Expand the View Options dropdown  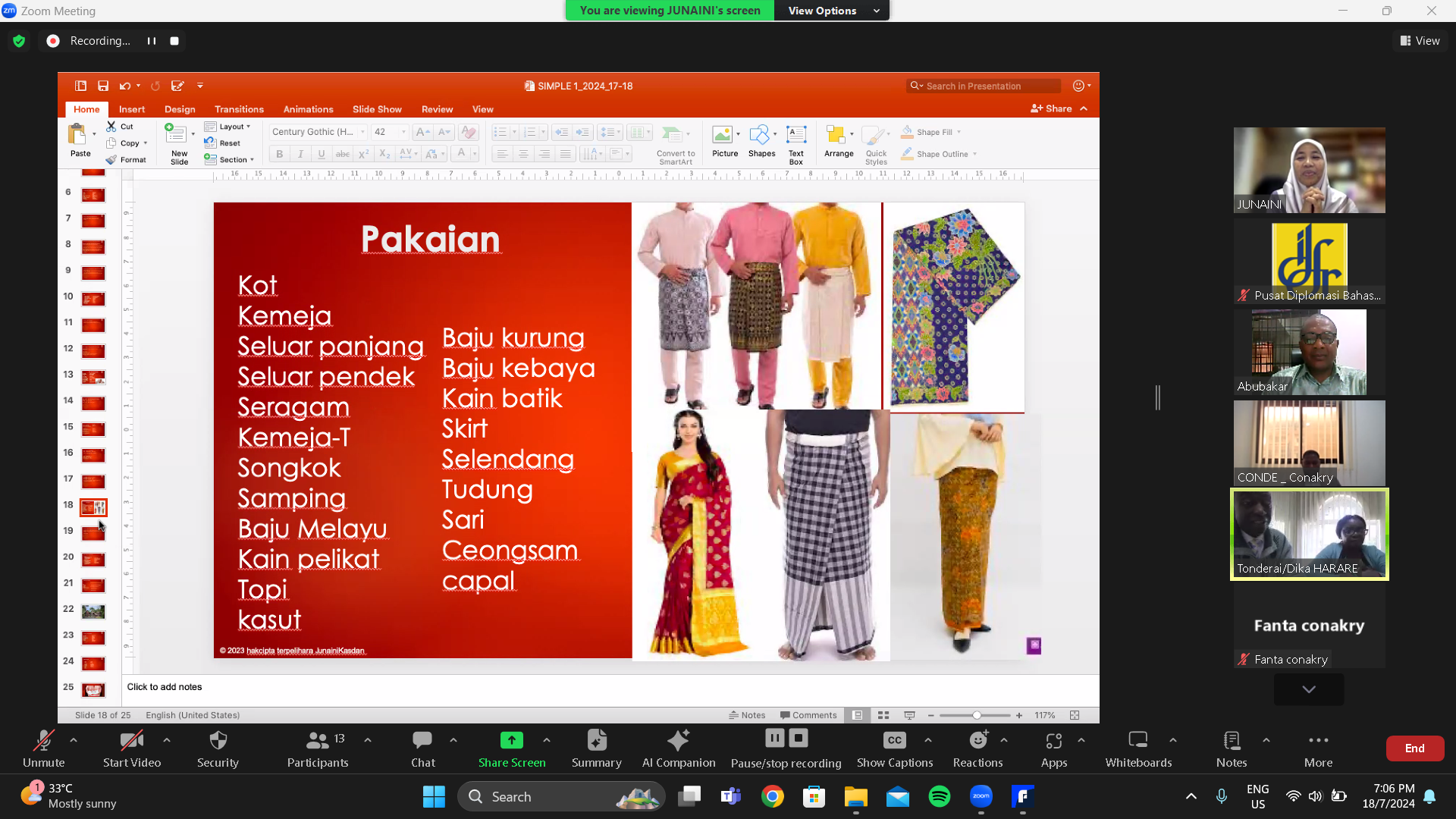(x=832, y=11)
